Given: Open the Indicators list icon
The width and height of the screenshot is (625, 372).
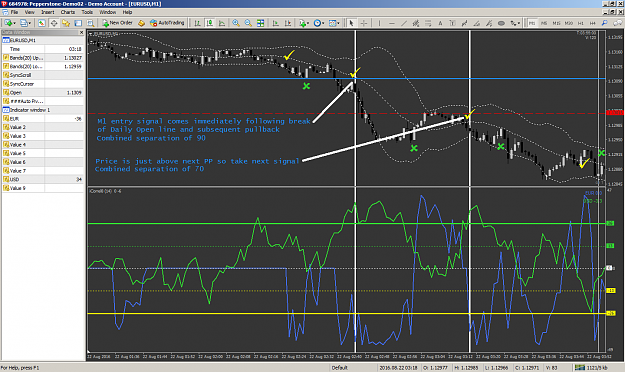Looking at the screenshot, I should click(302, 23).
